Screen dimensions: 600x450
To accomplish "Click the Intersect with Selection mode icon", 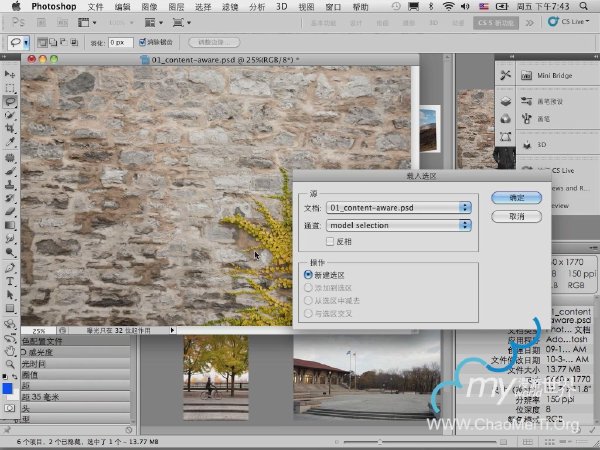I will [x=74, y=42].
